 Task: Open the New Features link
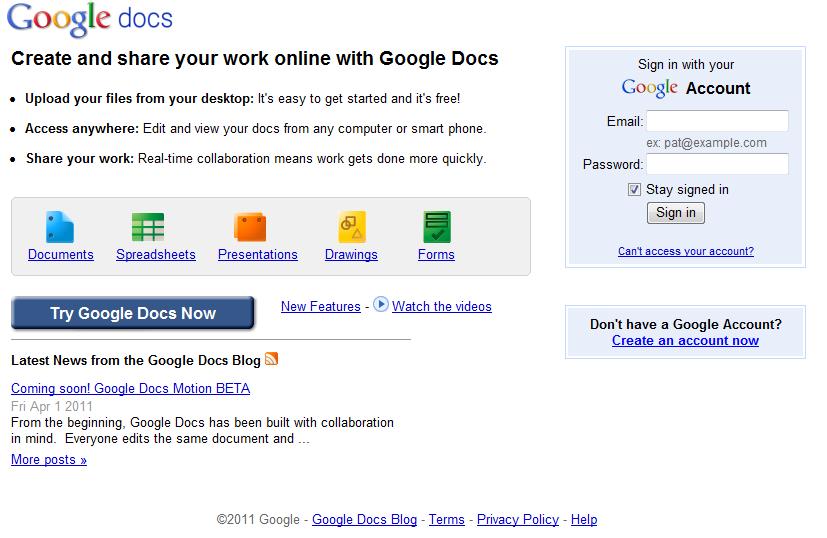pos(321,306)
